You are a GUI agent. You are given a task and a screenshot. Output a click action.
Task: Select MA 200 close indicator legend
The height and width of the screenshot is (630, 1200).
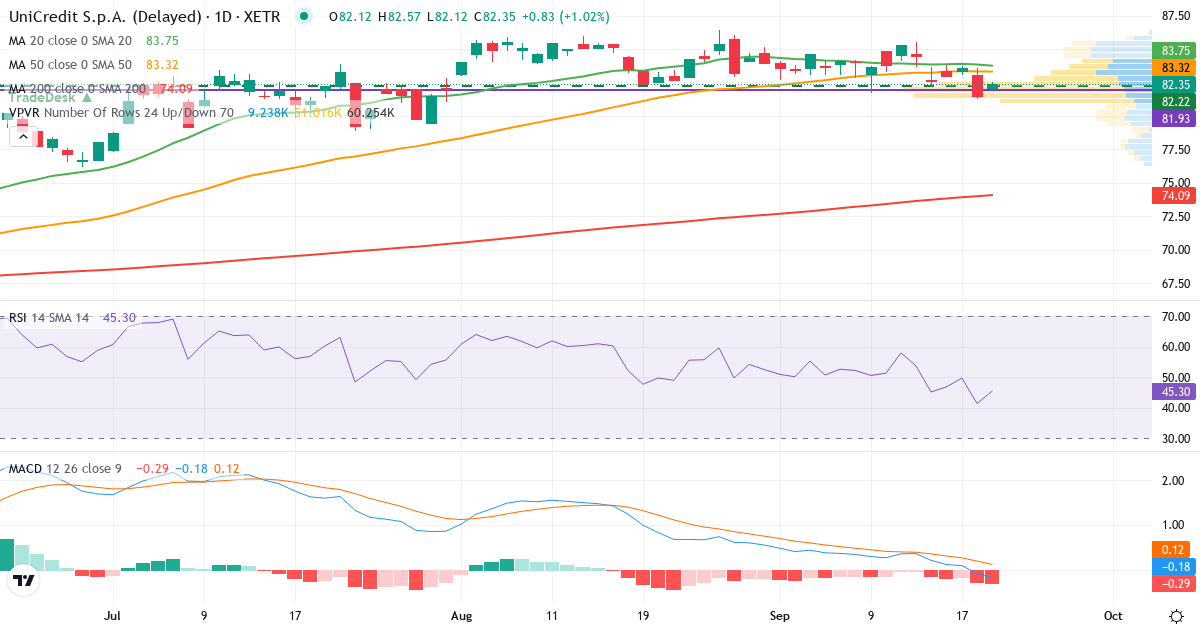[x=77, y=89]
